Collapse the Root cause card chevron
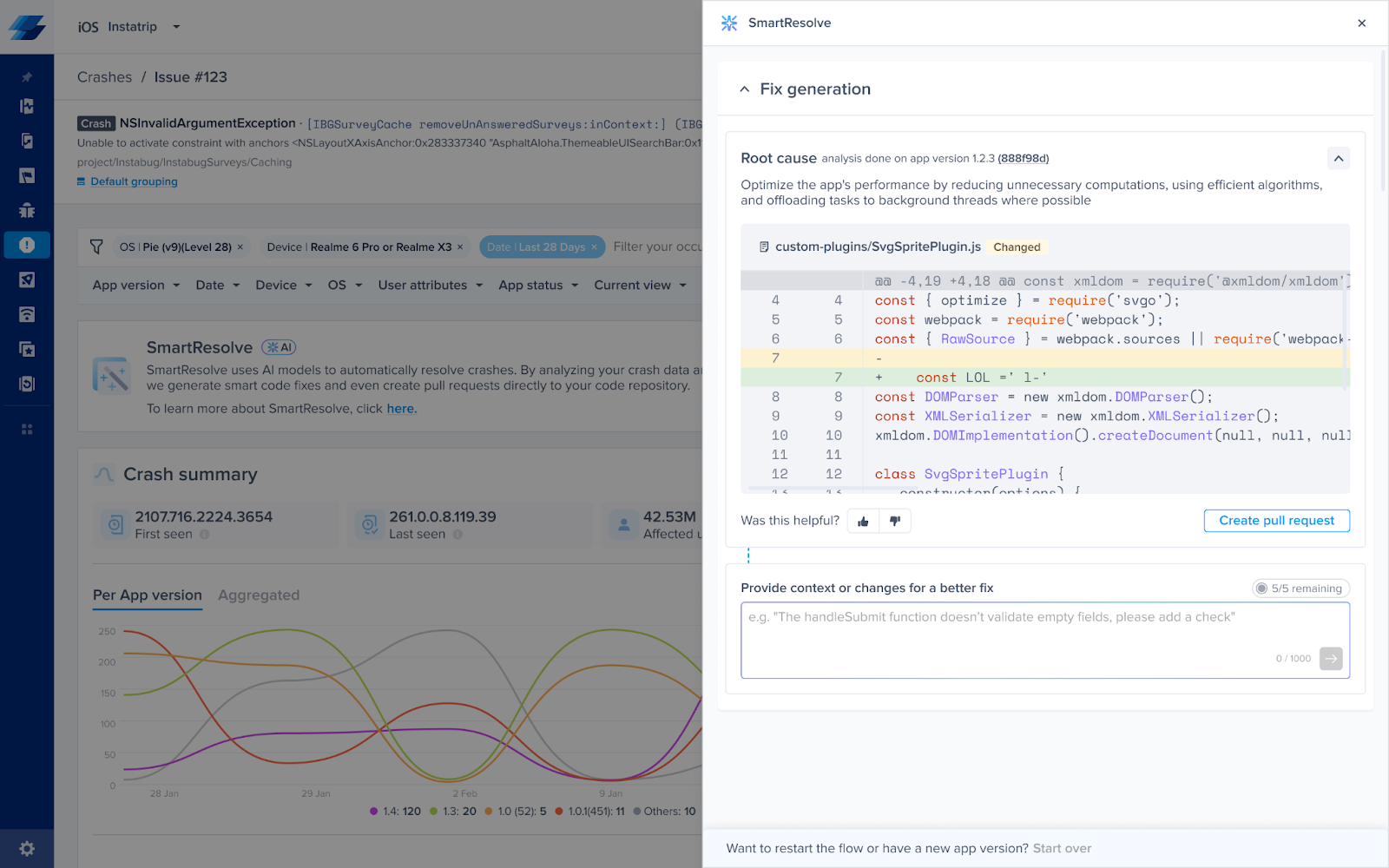Screen dimensions: 1389x868 1339,158
